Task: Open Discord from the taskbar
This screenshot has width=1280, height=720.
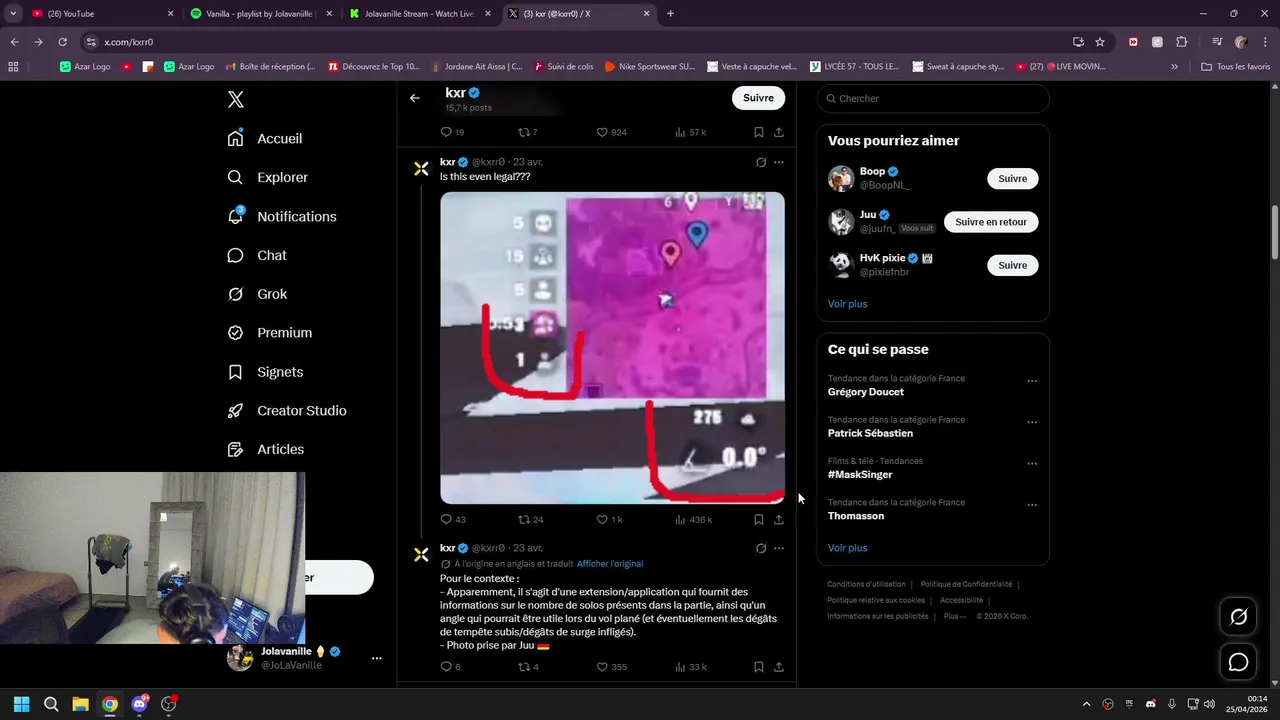Action: click(139, 704)
